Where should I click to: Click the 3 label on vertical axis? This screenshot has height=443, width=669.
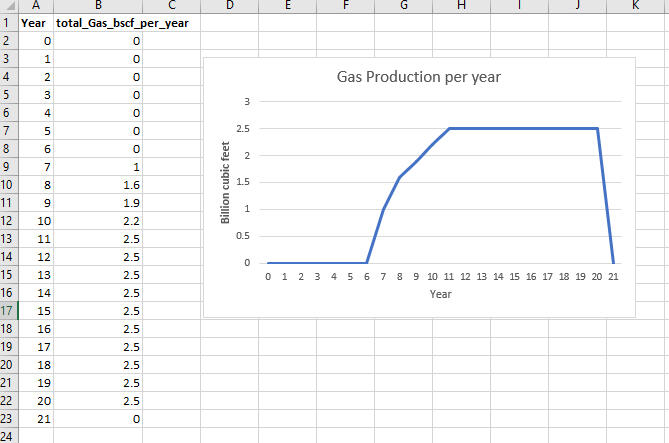tap(247, 102)
